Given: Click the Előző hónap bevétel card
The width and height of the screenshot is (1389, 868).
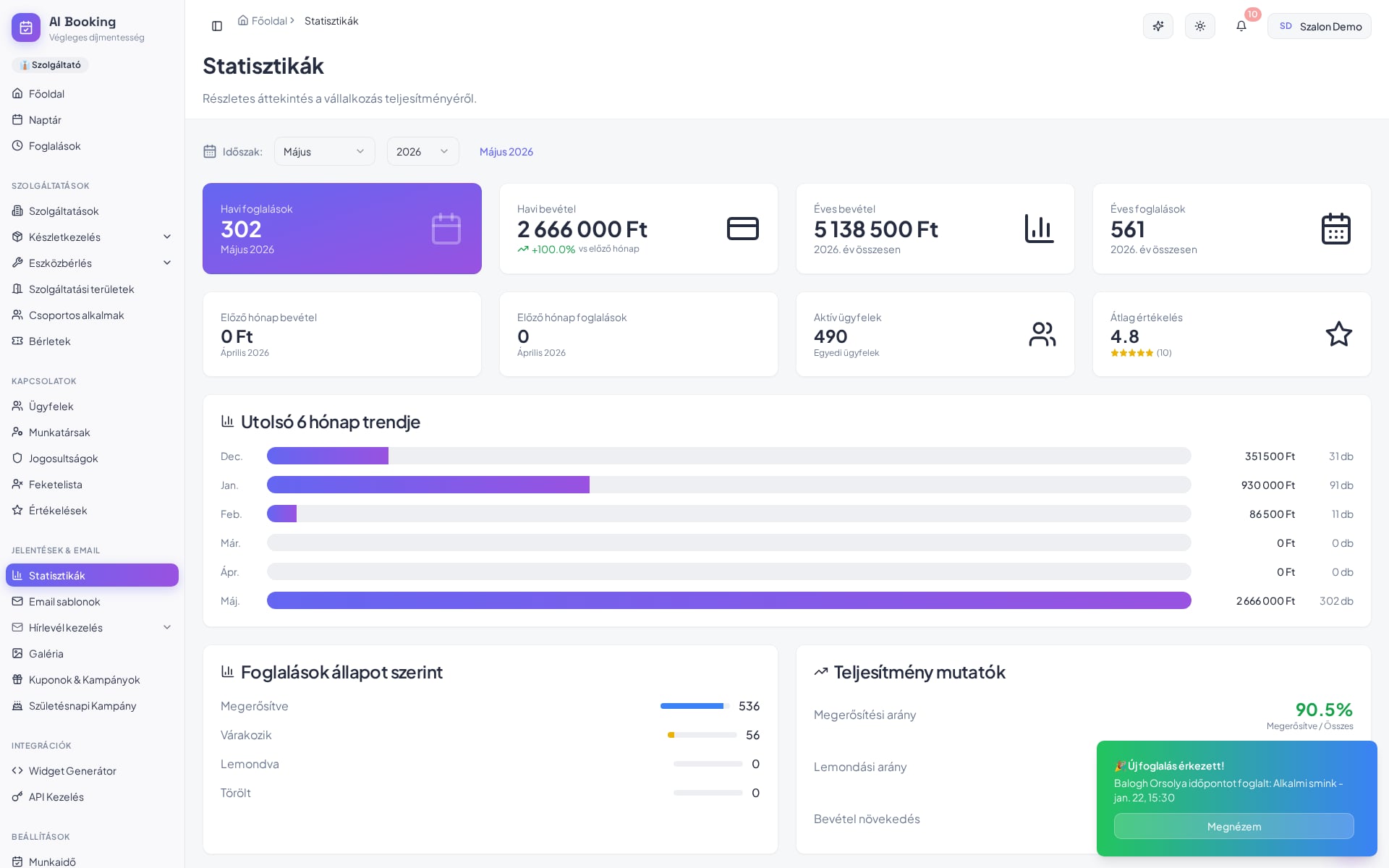Looking at the screenshot, I should (342, 334).
